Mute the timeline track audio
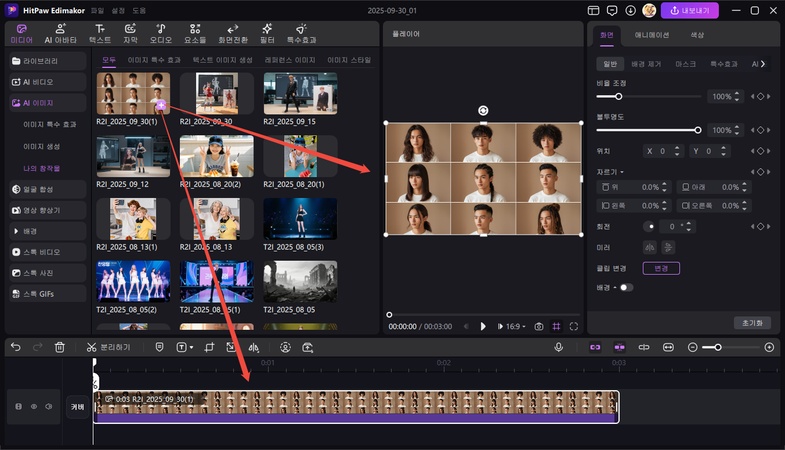 point(47,407)
